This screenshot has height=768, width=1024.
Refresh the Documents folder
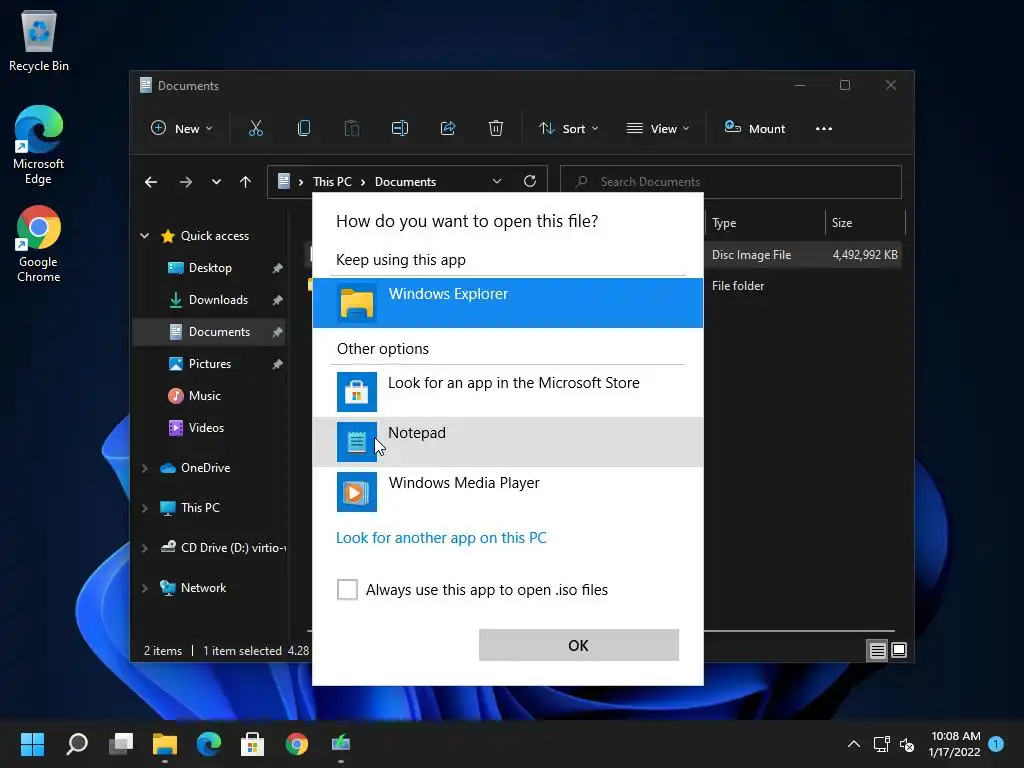point(530,182)
